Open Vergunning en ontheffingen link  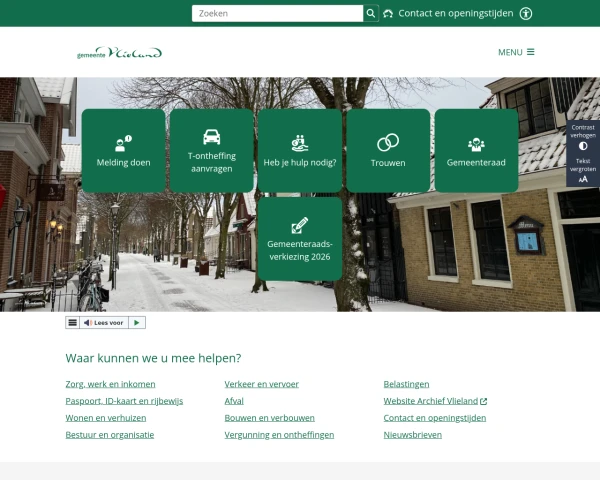pyautogui.click(x=279, y=434)
